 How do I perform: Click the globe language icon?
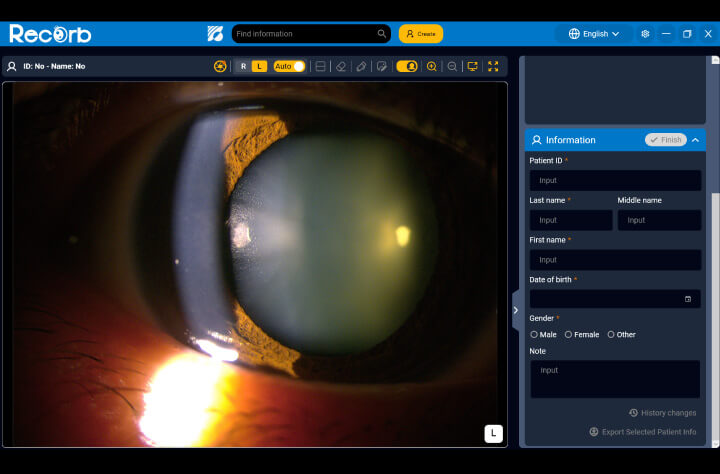point(574,34)
